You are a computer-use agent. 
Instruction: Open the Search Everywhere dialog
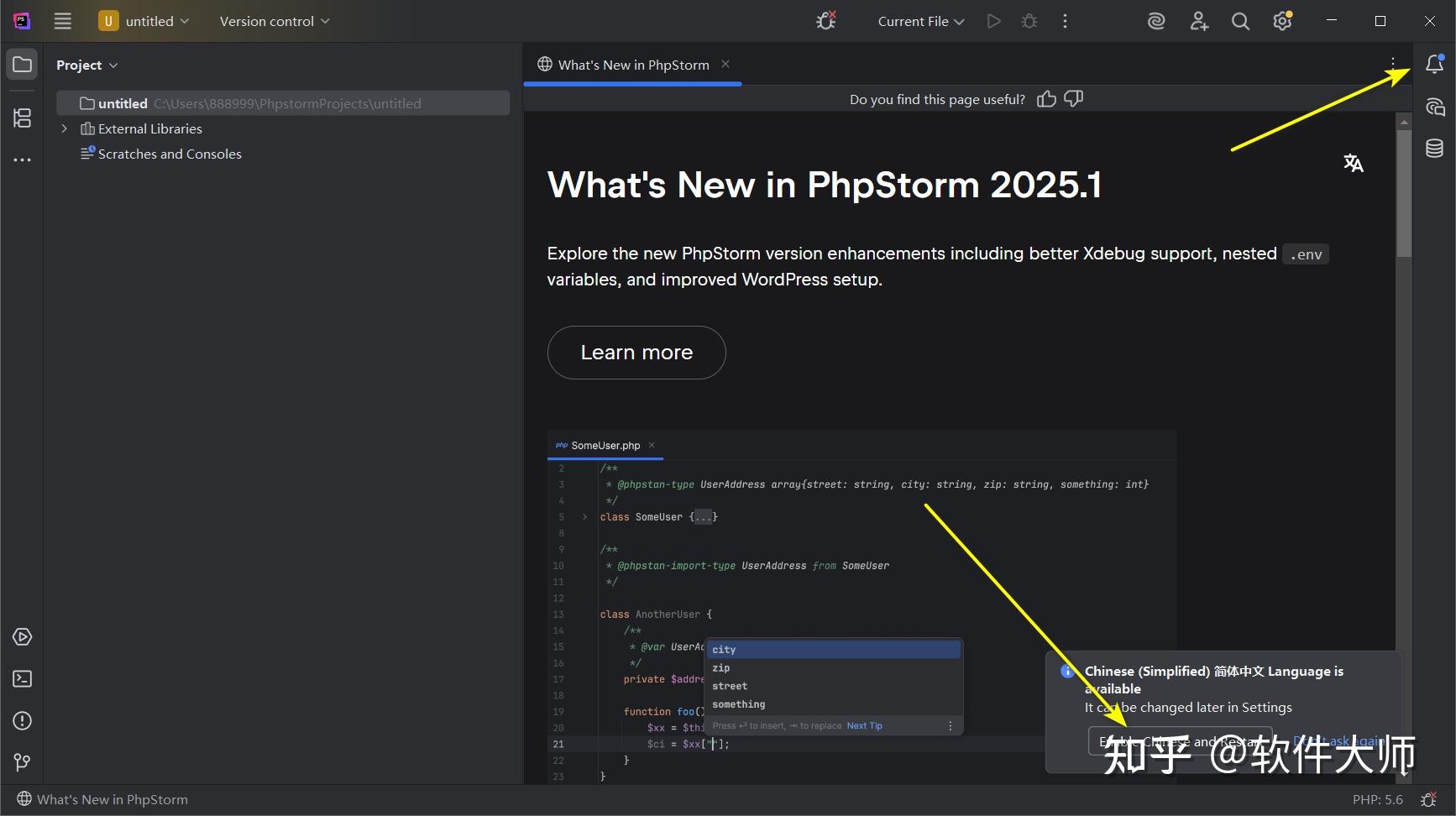[1240, 21]
